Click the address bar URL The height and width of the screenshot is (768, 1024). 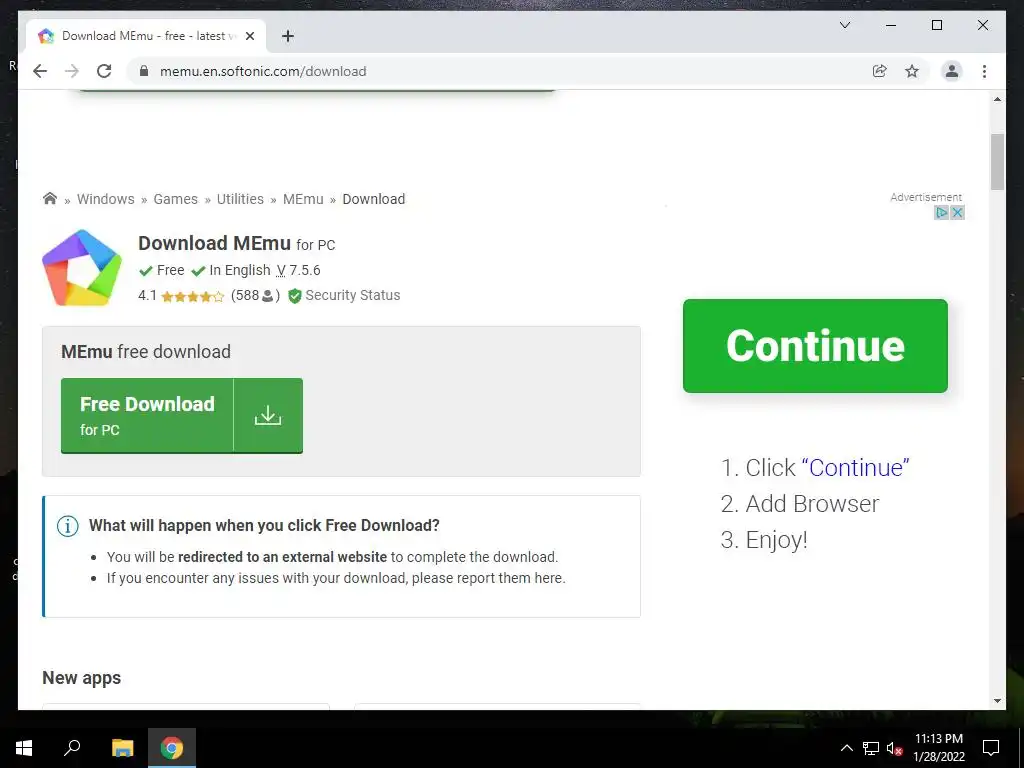click(263, 71)
